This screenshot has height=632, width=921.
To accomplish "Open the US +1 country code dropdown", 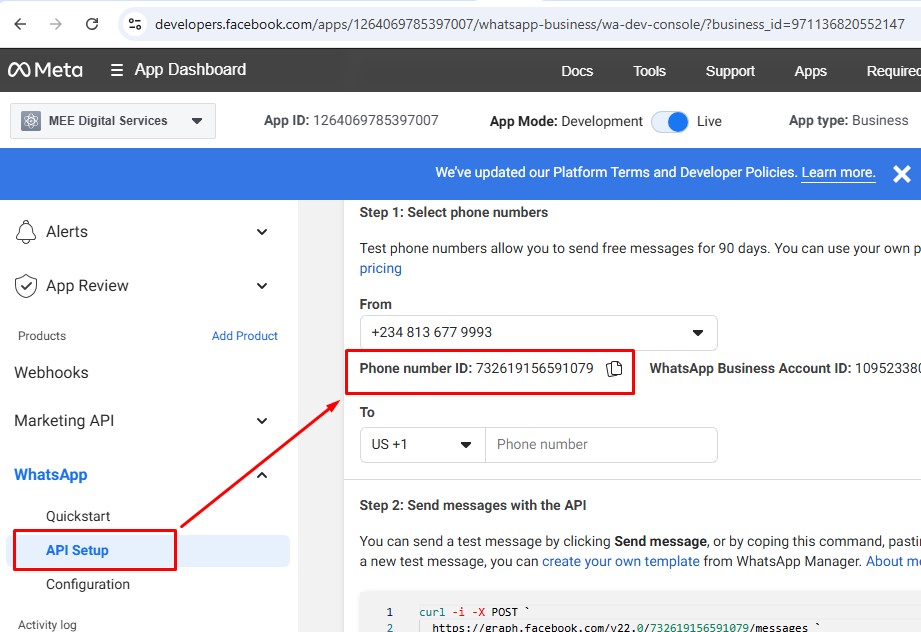I will 422,445.
